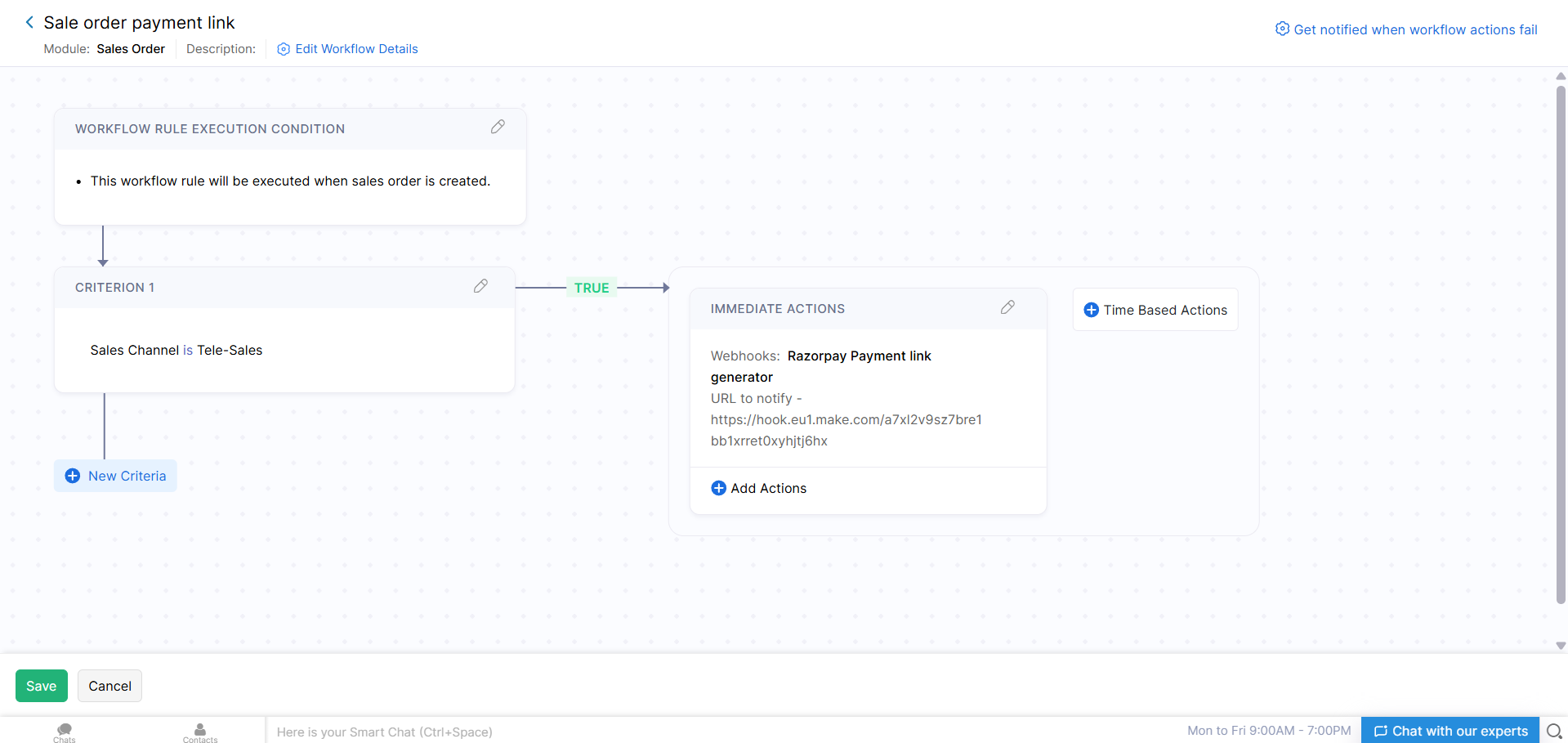Select the Razorpay Payment link generator webhook

tap(821, 366)
